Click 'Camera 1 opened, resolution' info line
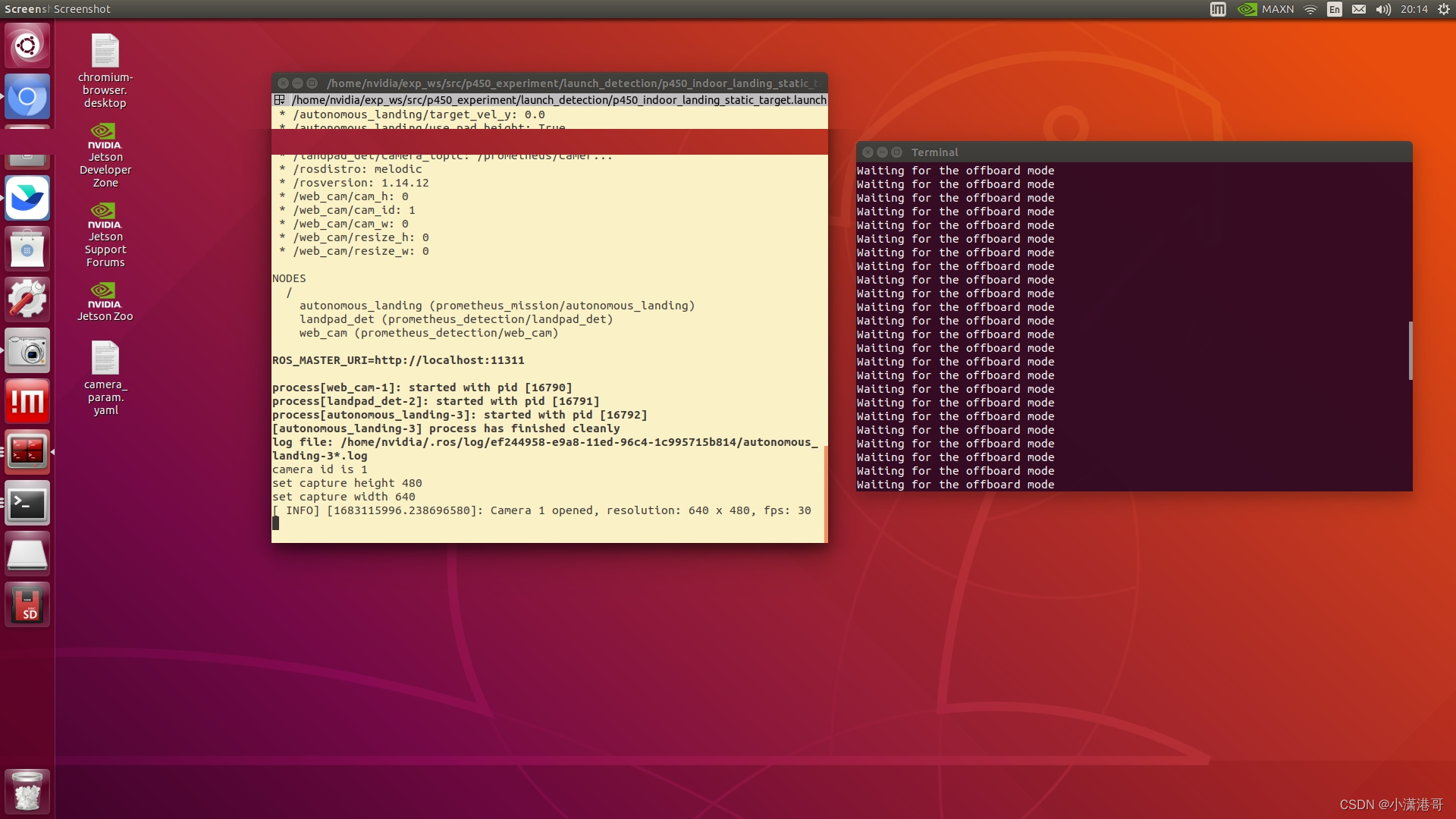 (x=541, y=510)
